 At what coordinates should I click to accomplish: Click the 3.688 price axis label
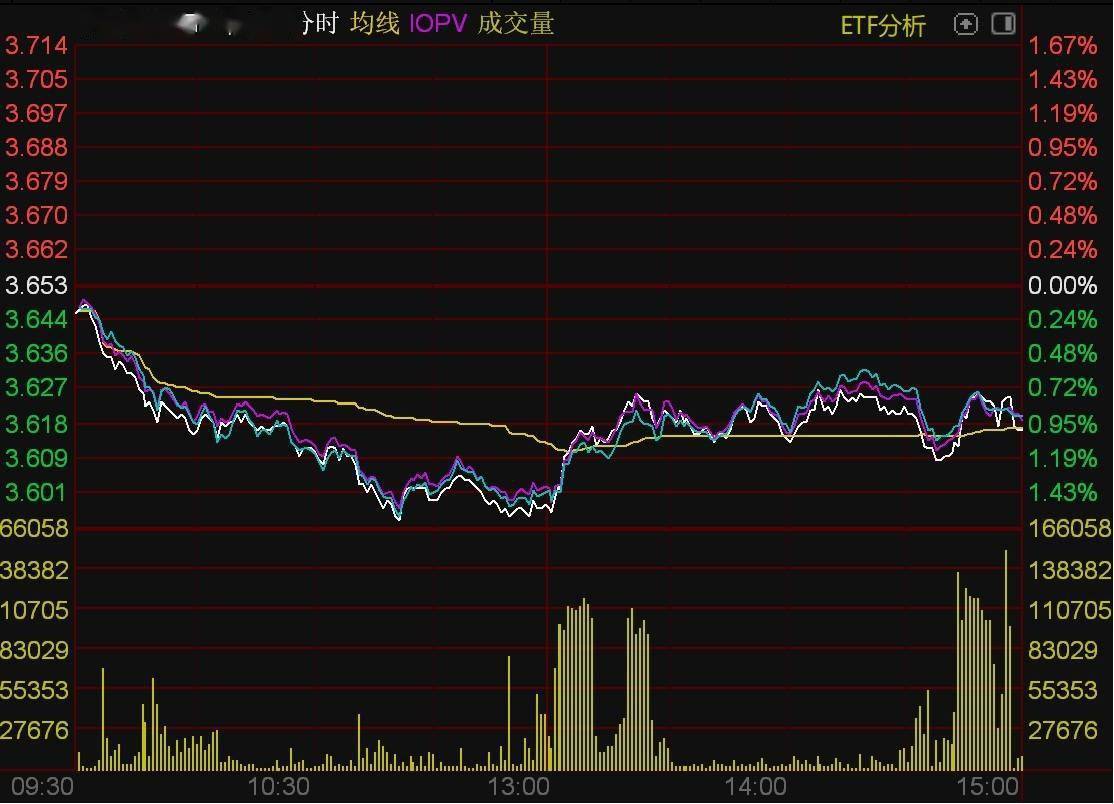pyautogui.click(x=36, y=147)
